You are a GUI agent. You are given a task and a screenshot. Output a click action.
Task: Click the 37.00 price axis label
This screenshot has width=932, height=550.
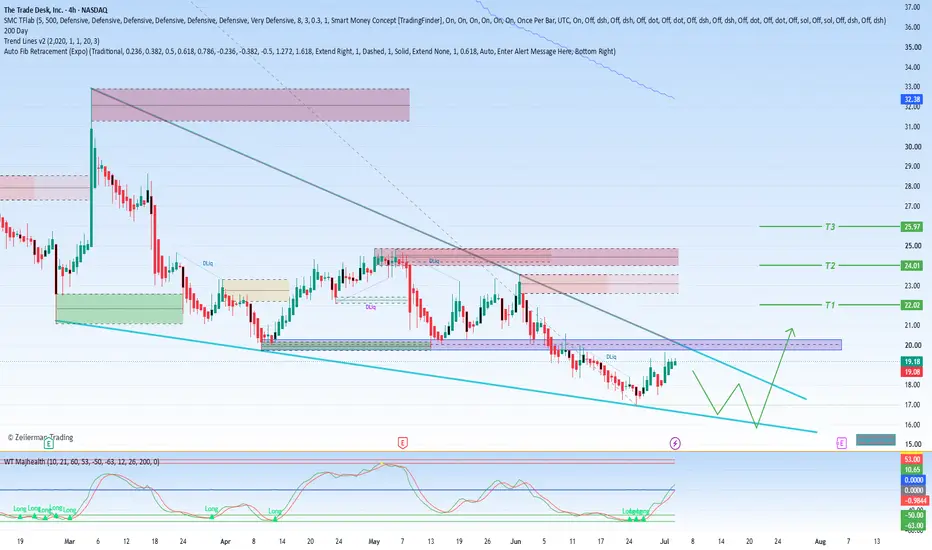point(912,7)
